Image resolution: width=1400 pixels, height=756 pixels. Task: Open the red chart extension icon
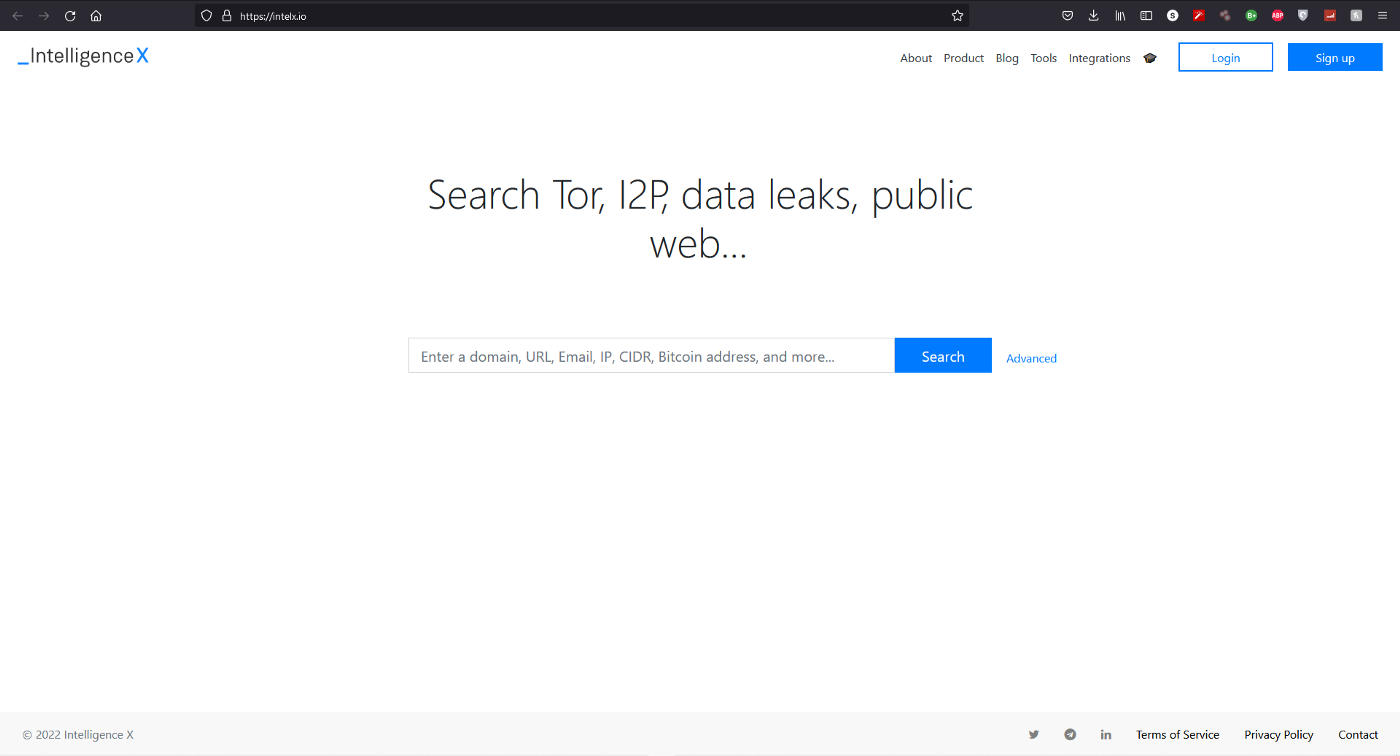point(1330,16)
